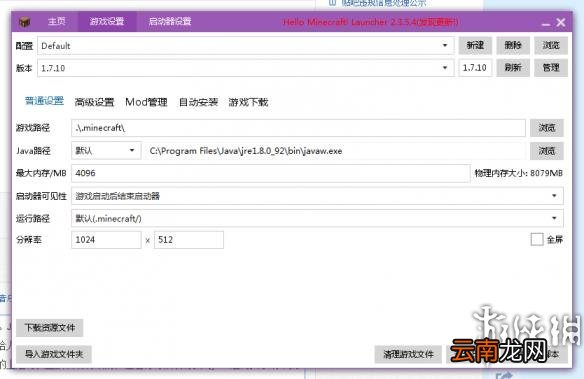Viewport: 584px width, 379px height.
Task: Refresh versions with 刷新 button
Action: pyautogui.click(x=513, y=68)
